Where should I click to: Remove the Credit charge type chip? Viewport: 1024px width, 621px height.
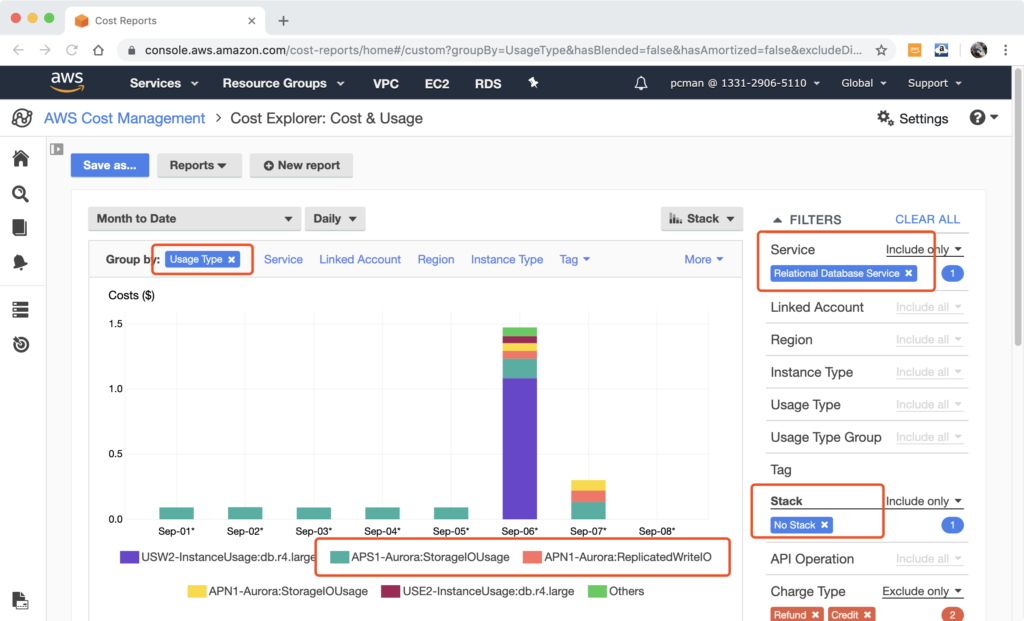click(x=867, y=615)
